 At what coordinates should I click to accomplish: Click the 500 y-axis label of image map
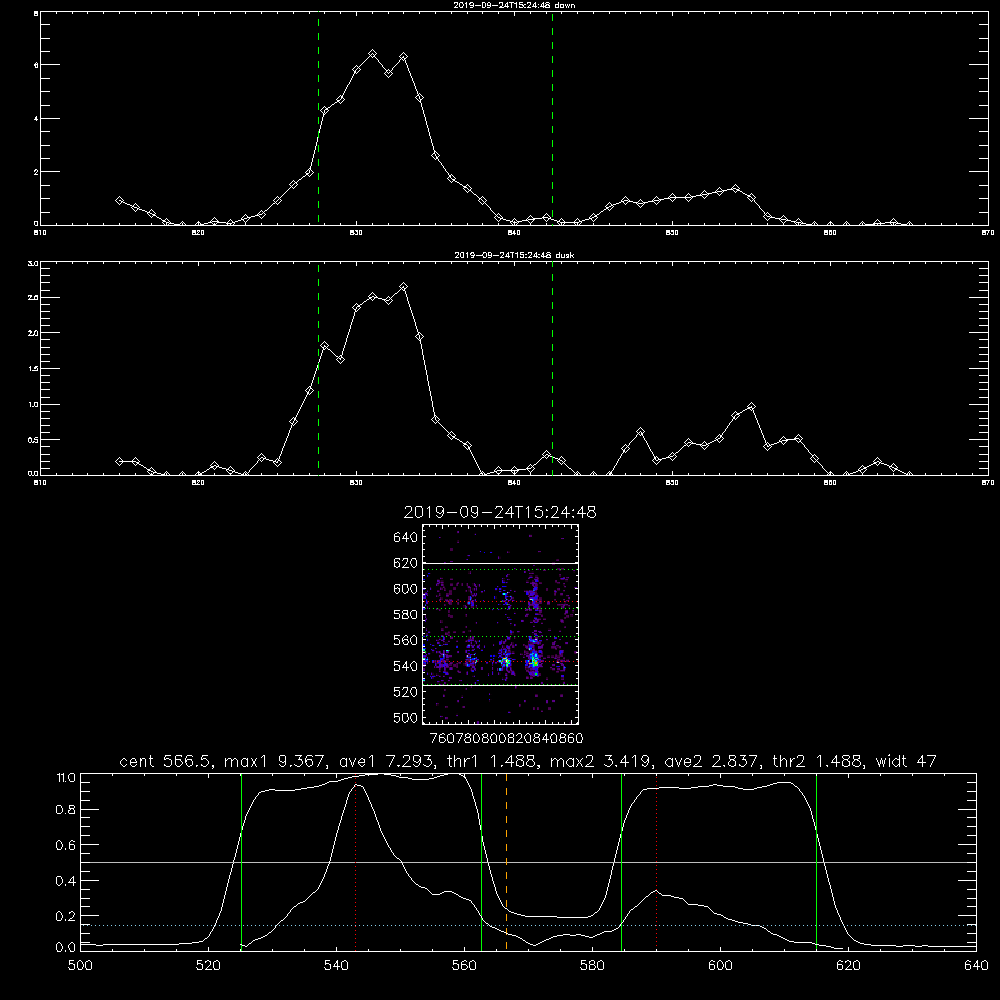[405, 717]
